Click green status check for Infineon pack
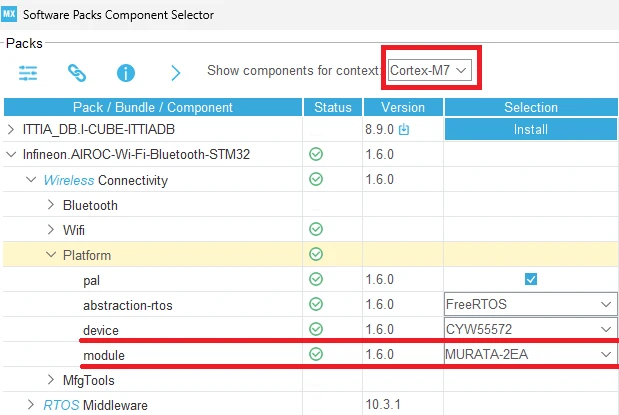Screen dimensions: 619x415 pos(316,155)
